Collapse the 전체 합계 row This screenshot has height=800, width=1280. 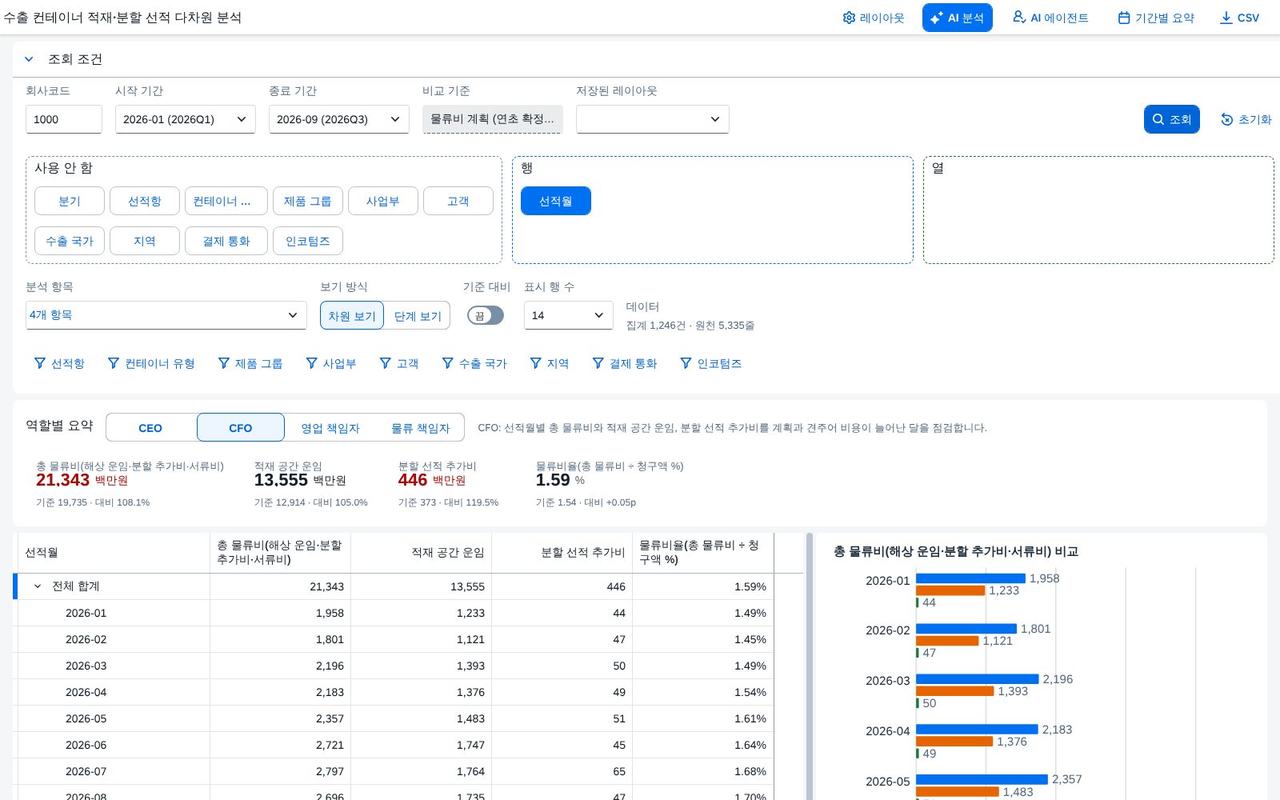(x=38, y=586)
